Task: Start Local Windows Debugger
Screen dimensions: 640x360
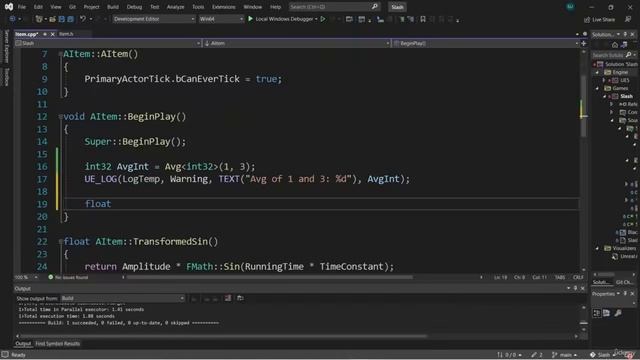Action: click(x=282, y=19)
